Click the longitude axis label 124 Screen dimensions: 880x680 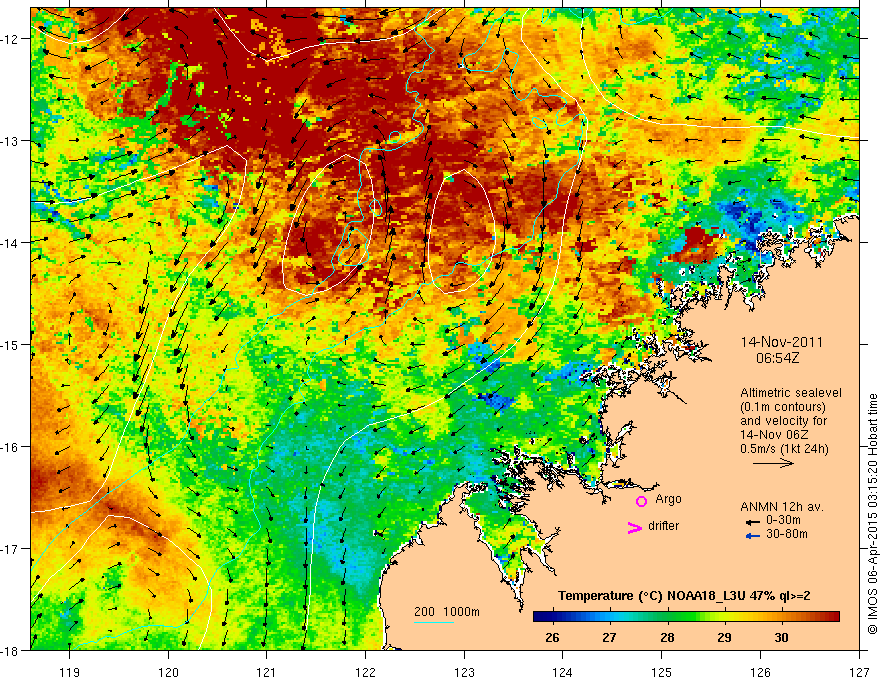(x=563, y=672)
